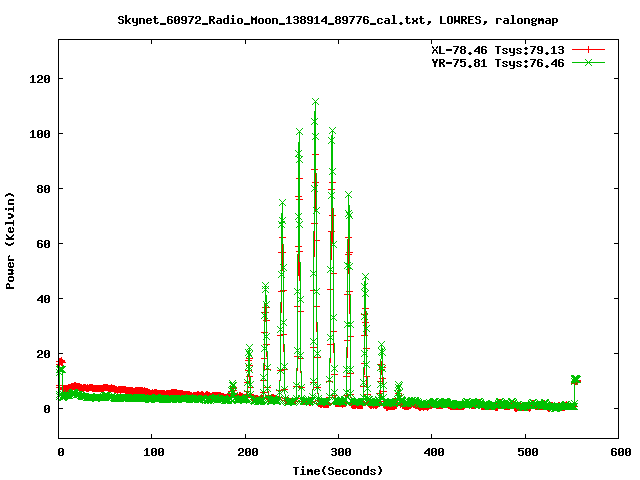Click the green spike at the end of the trace
The image size is (640, 480).
[575, 380]
